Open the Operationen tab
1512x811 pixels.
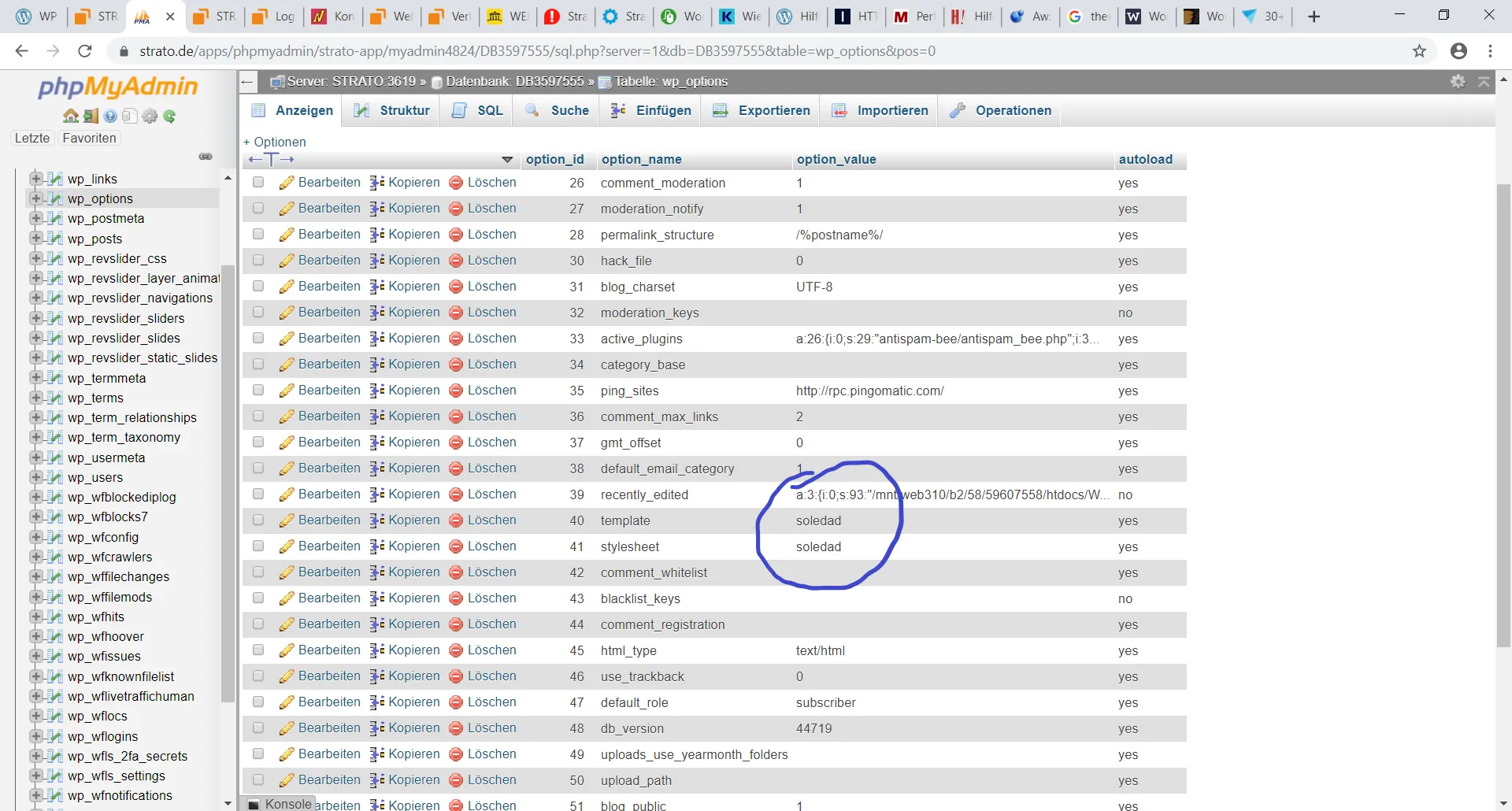click(x=1001, y=110)
